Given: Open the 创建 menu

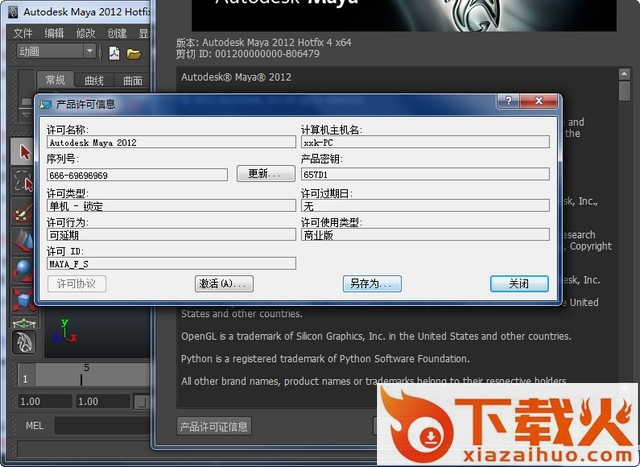Looking at the screenshot, I should [x=117, y=32].
